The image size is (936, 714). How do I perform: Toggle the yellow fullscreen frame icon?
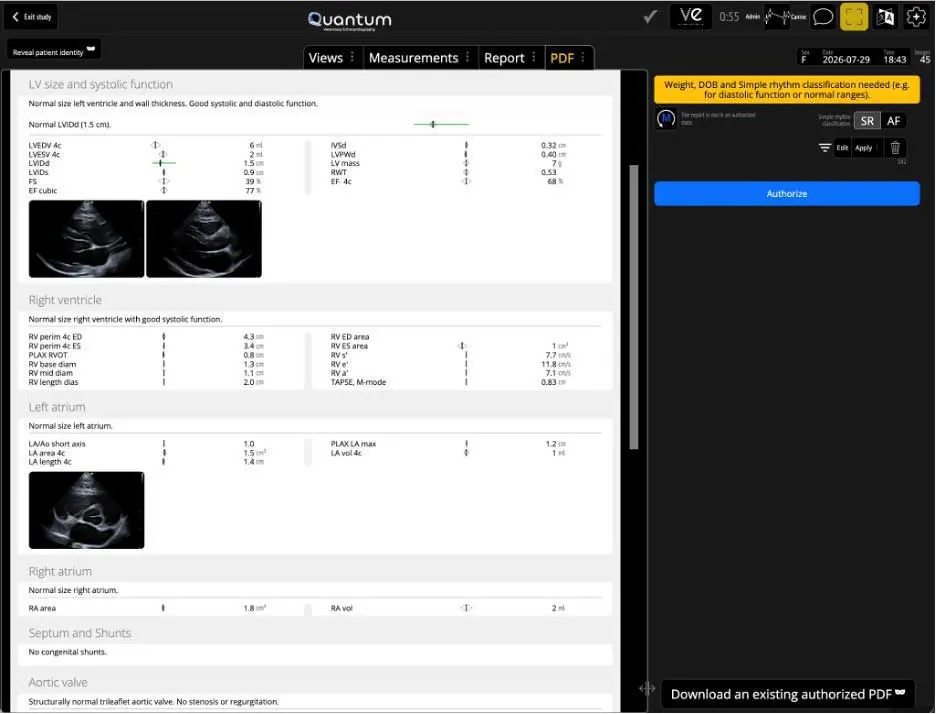coord(854,17)
